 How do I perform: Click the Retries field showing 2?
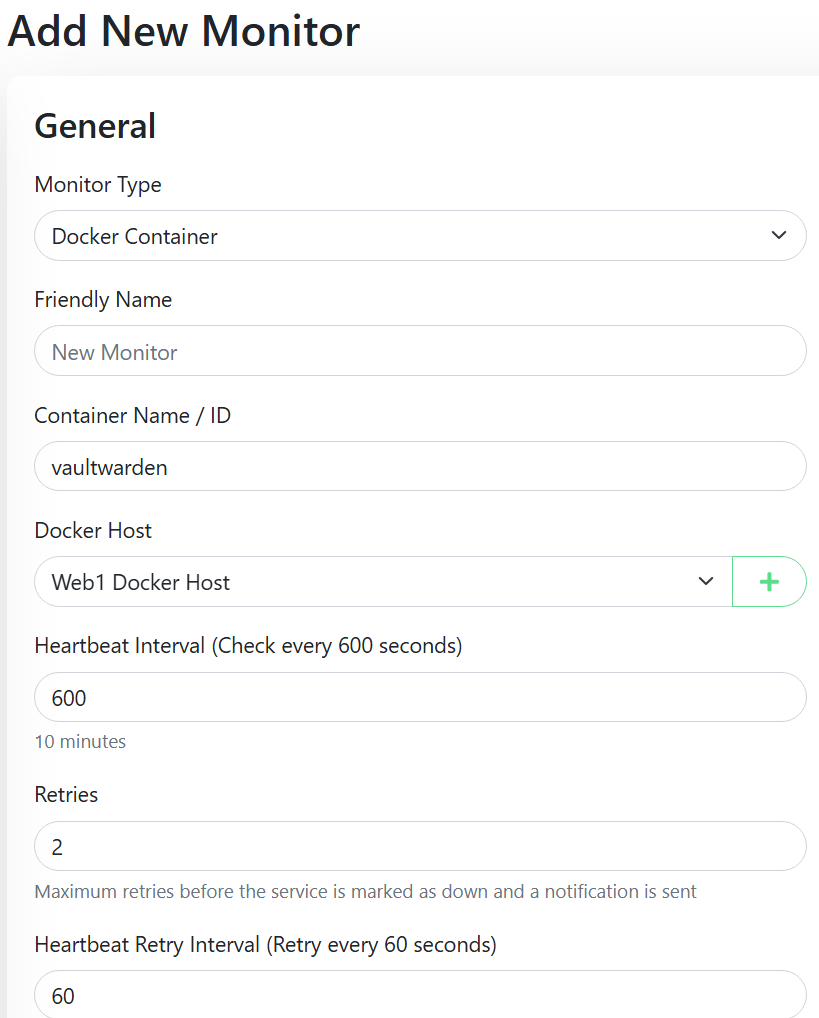(420, 847)
